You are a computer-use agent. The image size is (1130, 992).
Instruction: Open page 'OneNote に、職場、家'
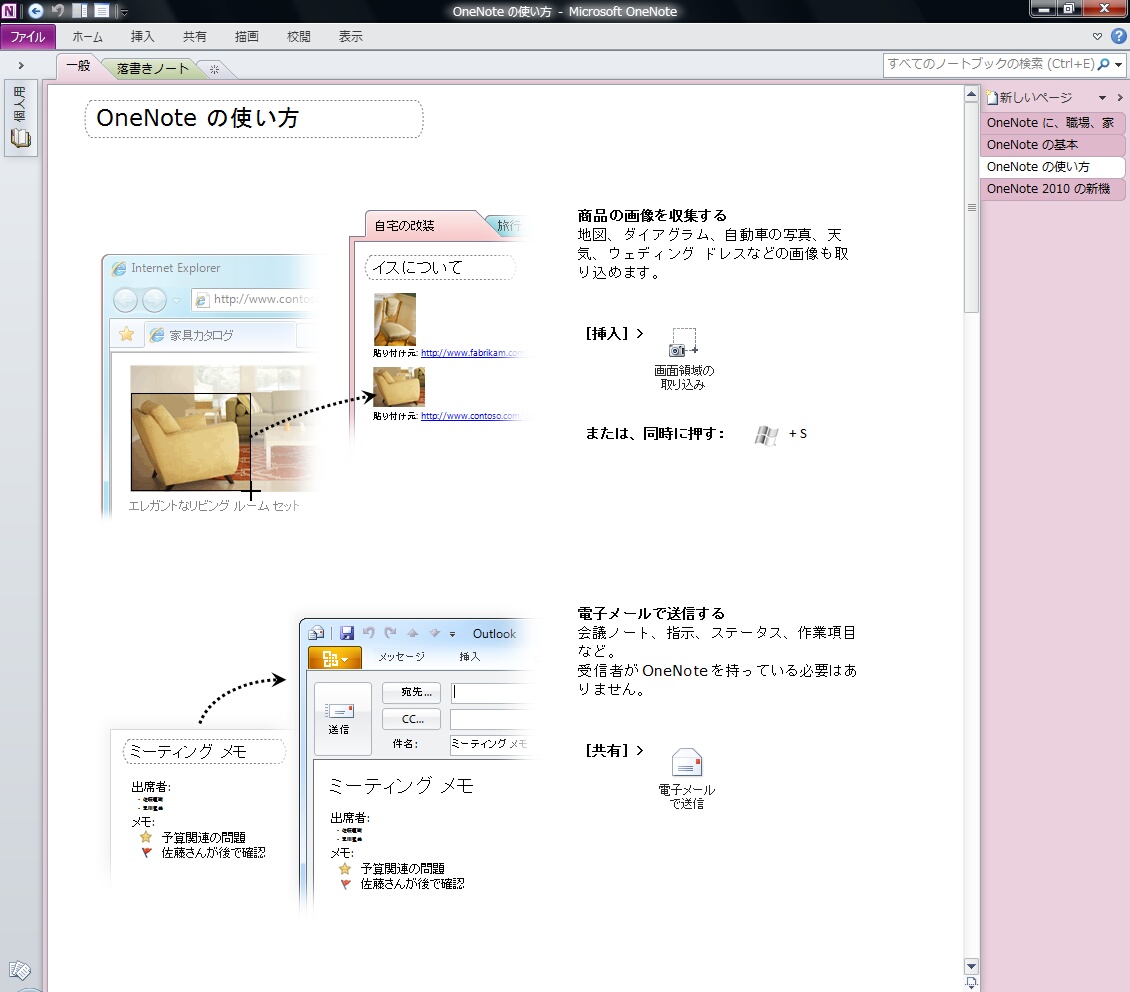1051,123
